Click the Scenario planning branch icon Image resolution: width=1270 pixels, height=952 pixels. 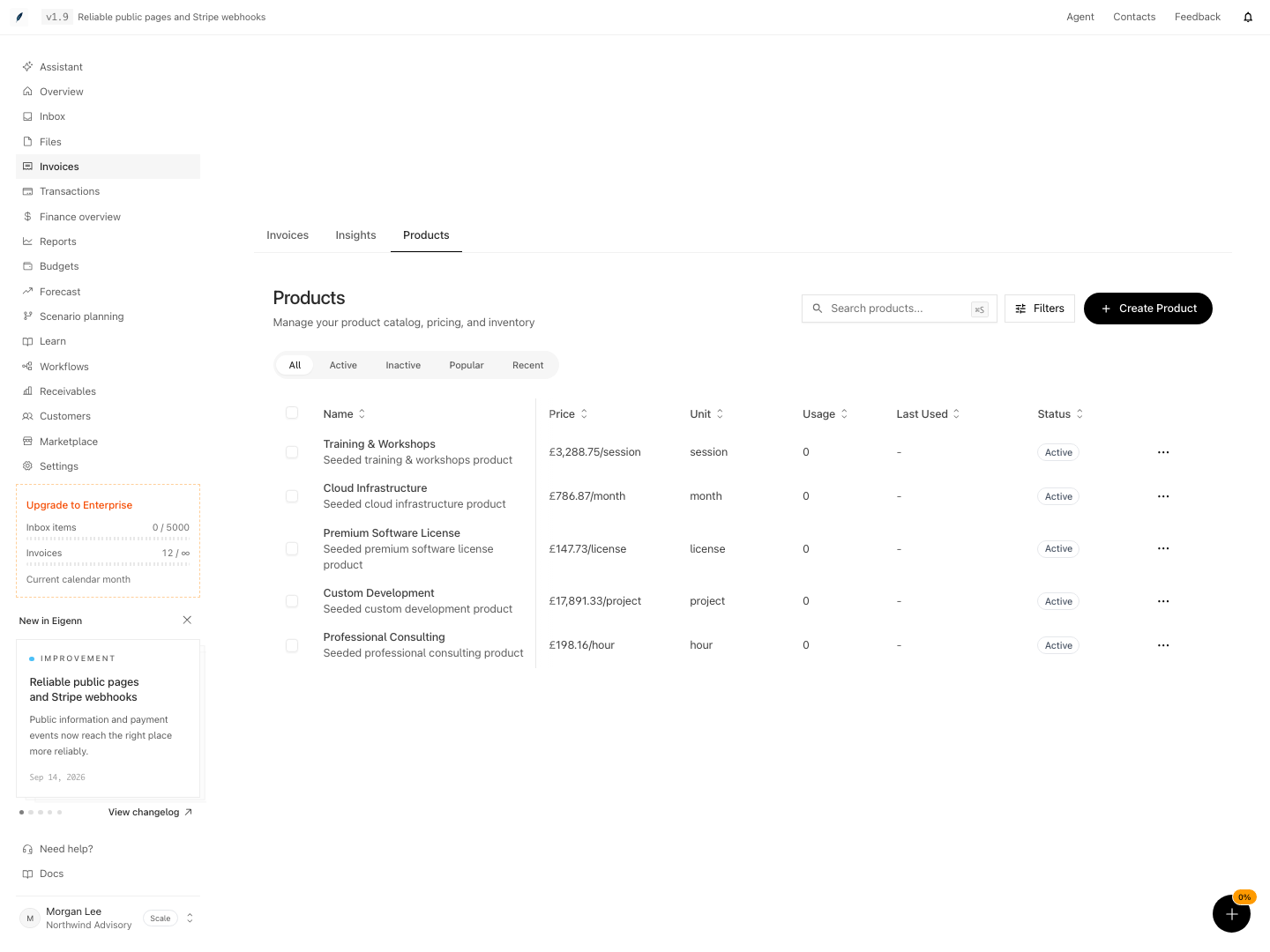coord(27,316)
